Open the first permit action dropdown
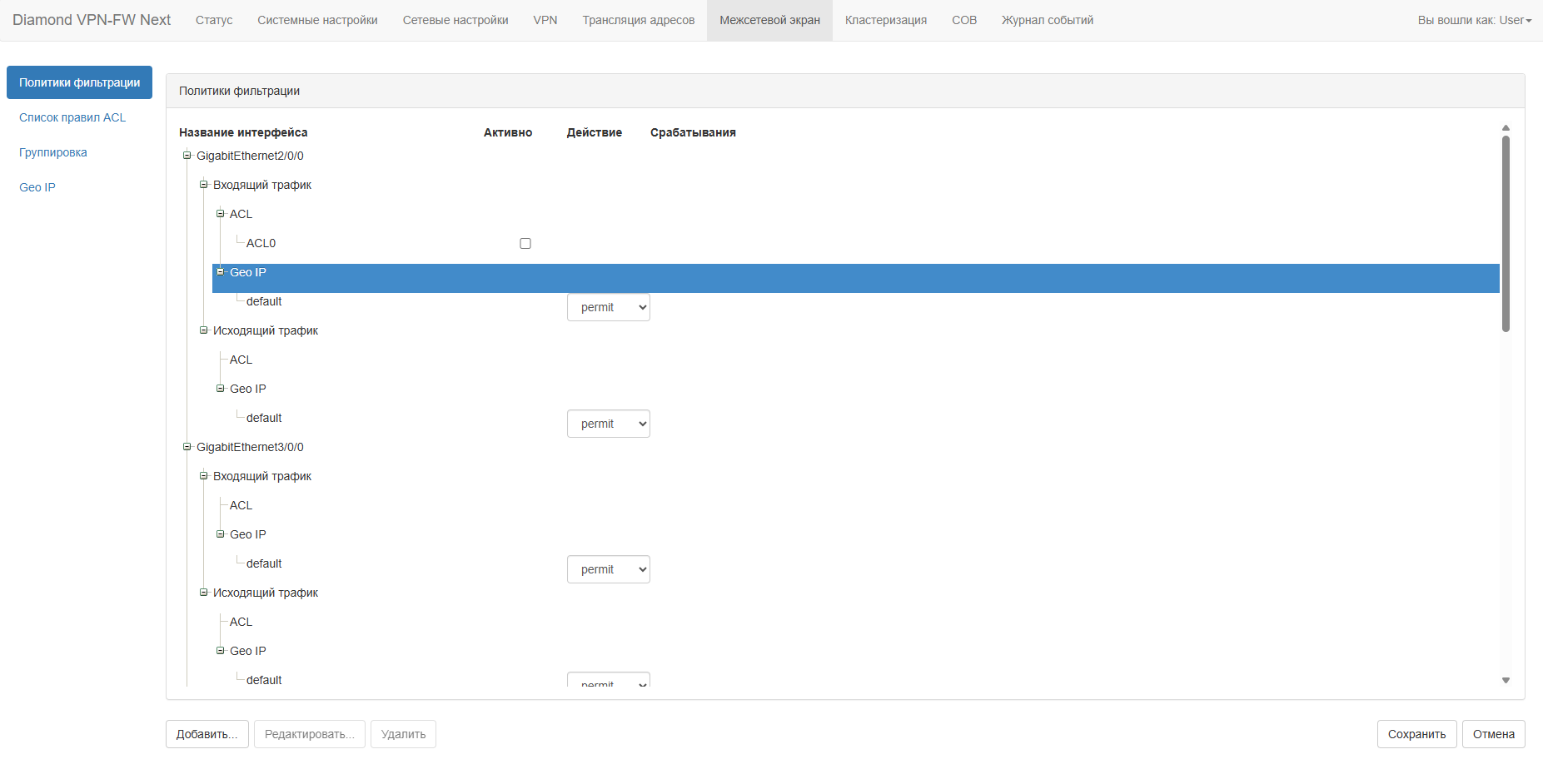1543x784 pixels. 608,307
